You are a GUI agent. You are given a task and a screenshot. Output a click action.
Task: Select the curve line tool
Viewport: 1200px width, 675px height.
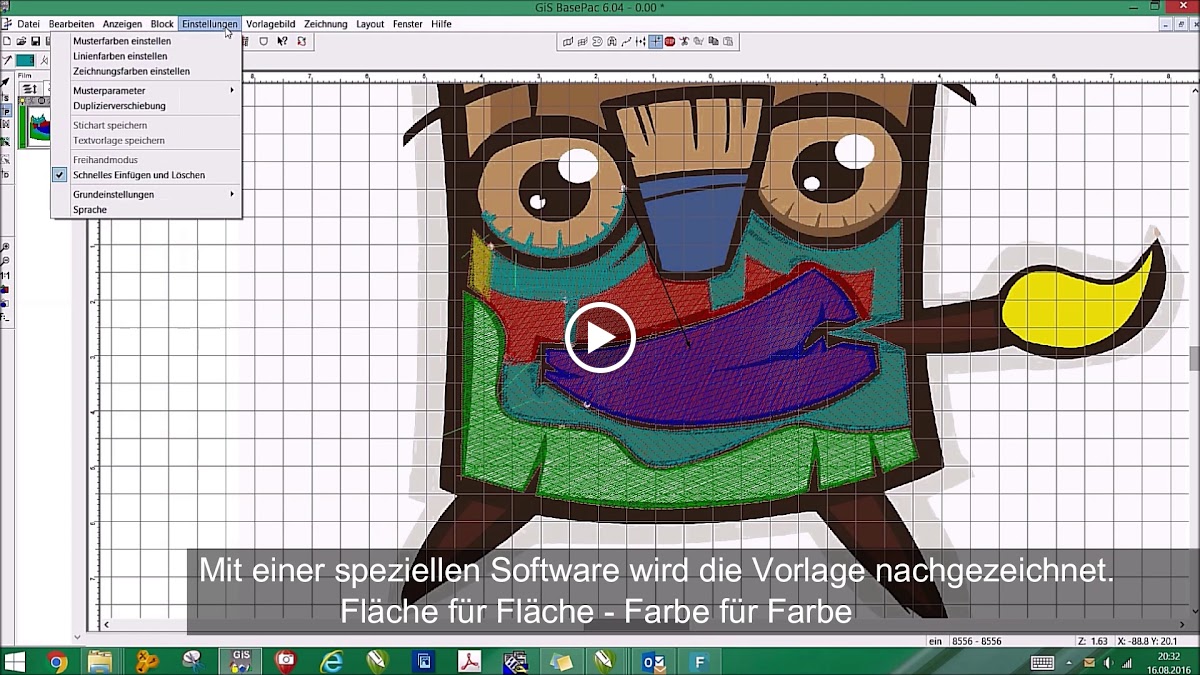pos(627,42)
